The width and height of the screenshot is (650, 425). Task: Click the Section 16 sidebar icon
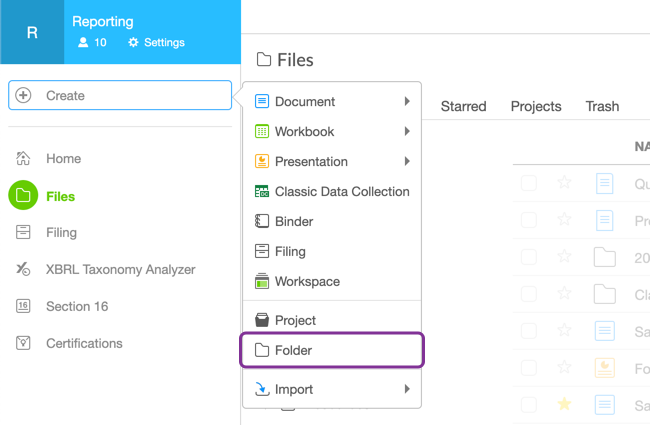tap(23, 306)
